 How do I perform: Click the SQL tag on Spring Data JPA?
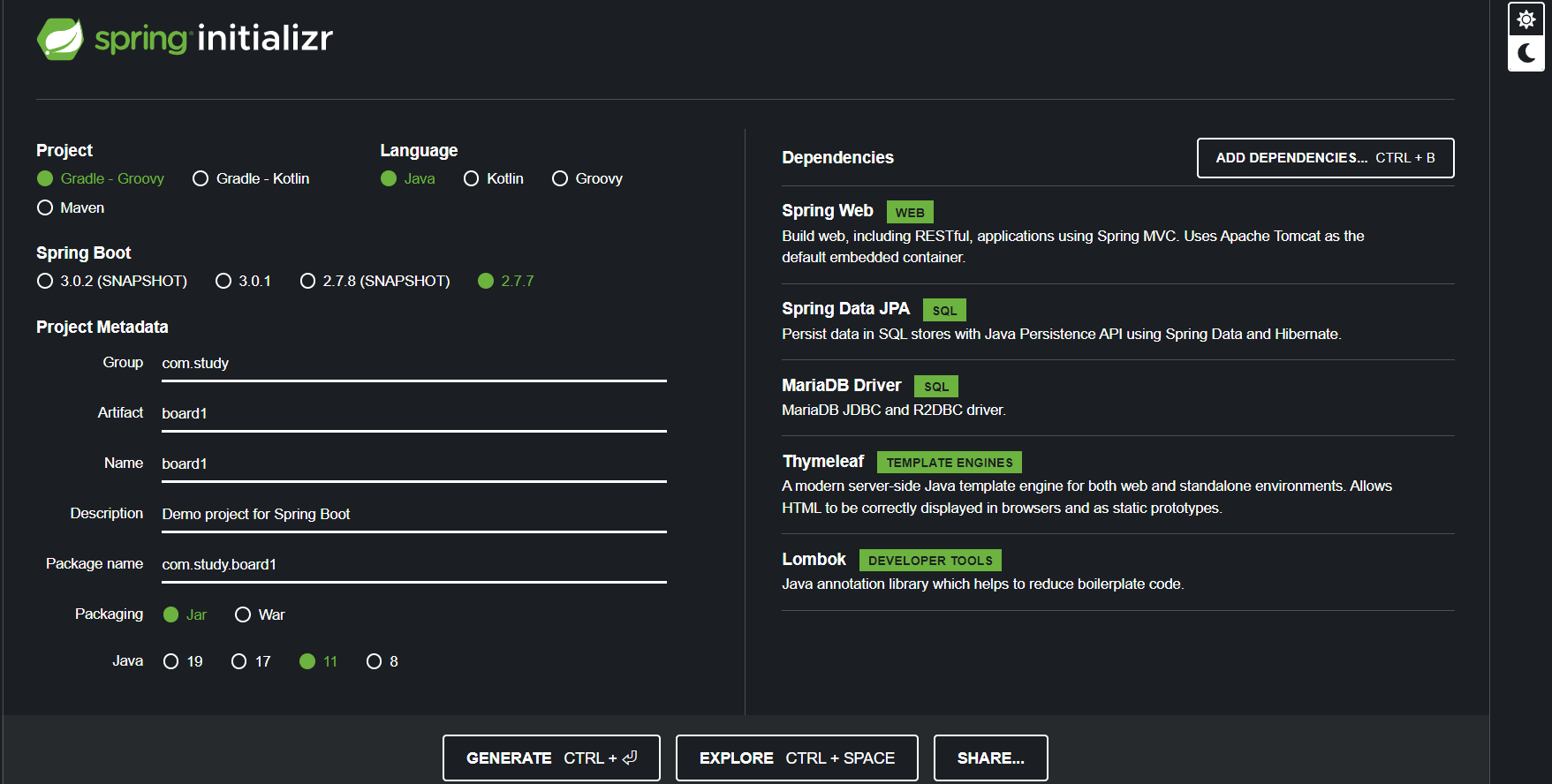click(x=944, y=310)
